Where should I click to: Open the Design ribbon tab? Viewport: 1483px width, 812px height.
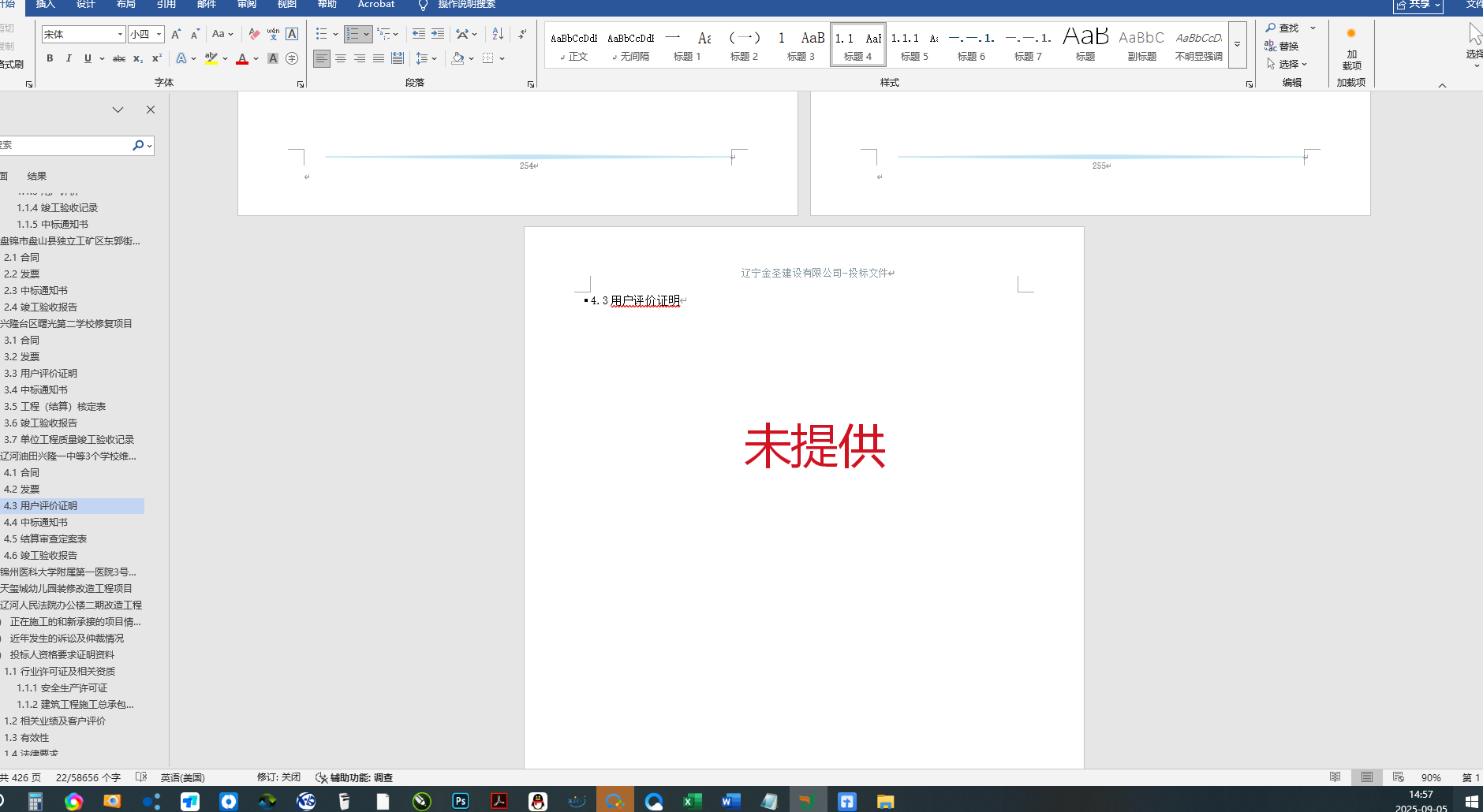(x=86, y=5)
